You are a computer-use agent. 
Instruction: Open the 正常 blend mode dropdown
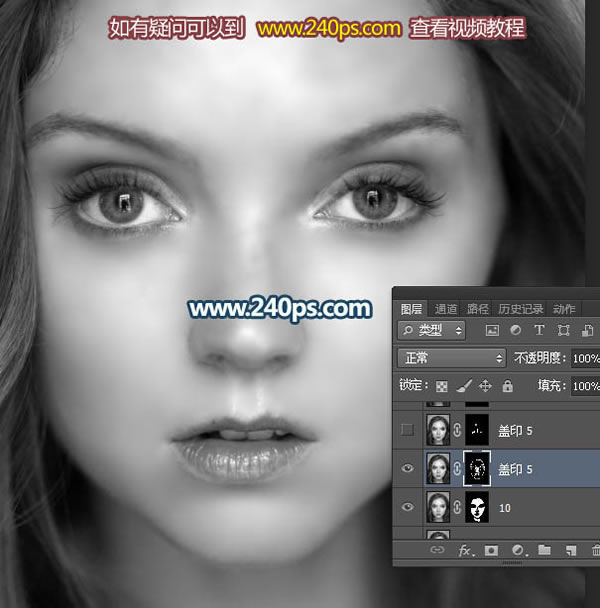(452, 358)
